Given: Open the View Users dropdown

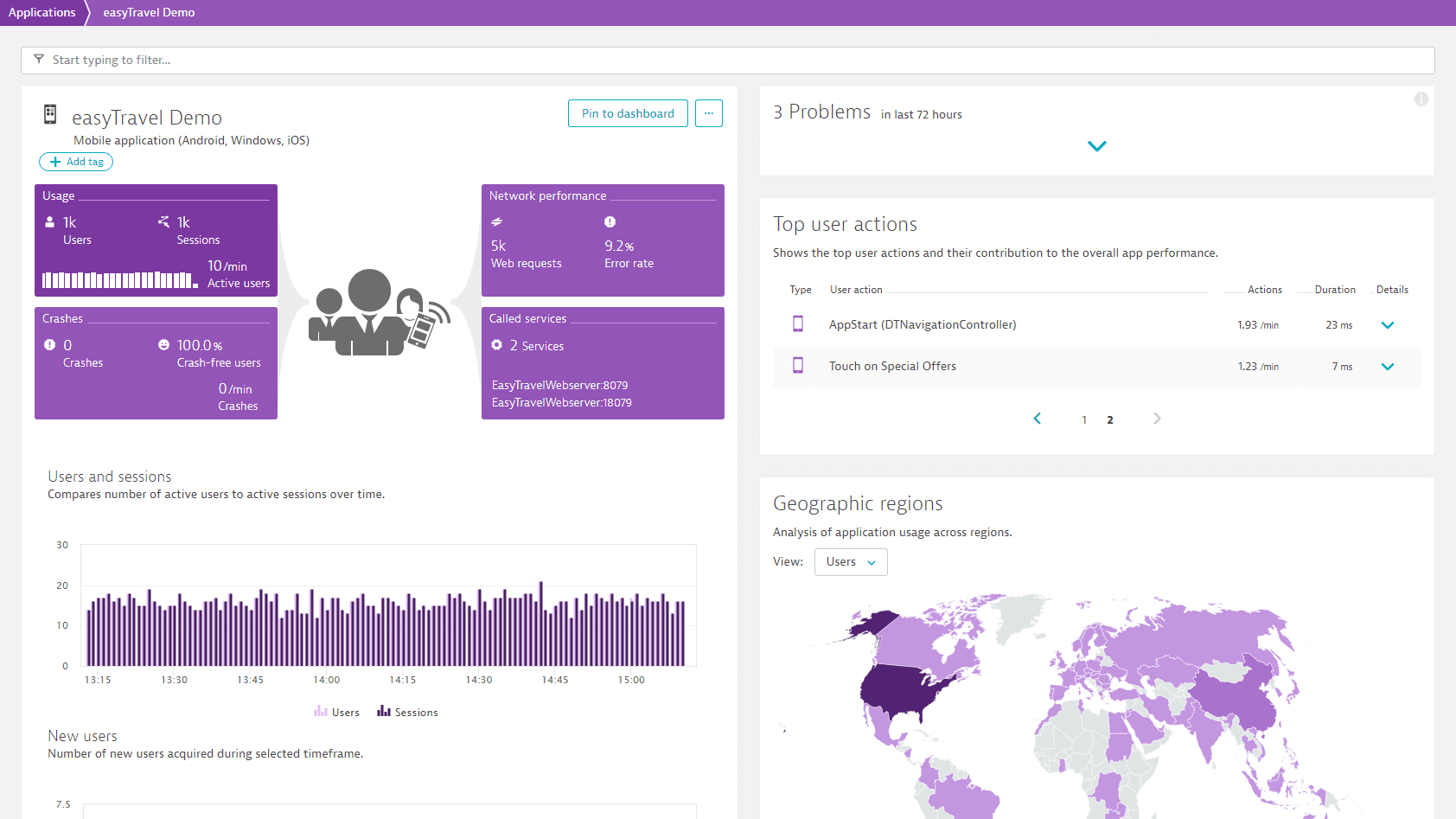Looking at the screenshot, I should click(x=851, y=562).
